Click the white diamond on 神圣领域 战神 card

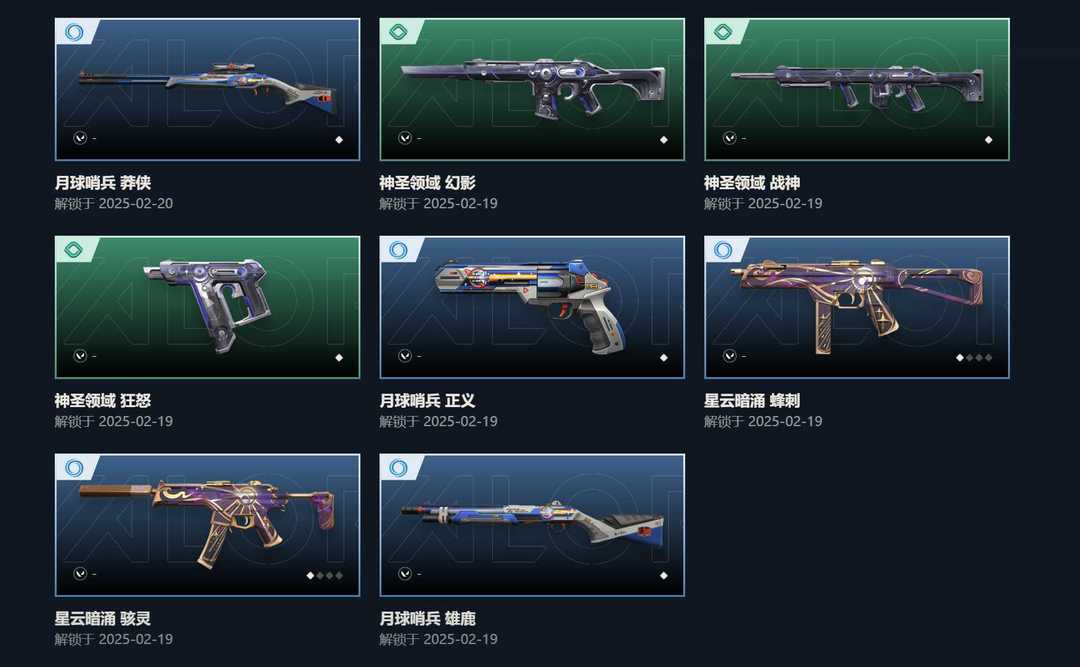[988, 140]
